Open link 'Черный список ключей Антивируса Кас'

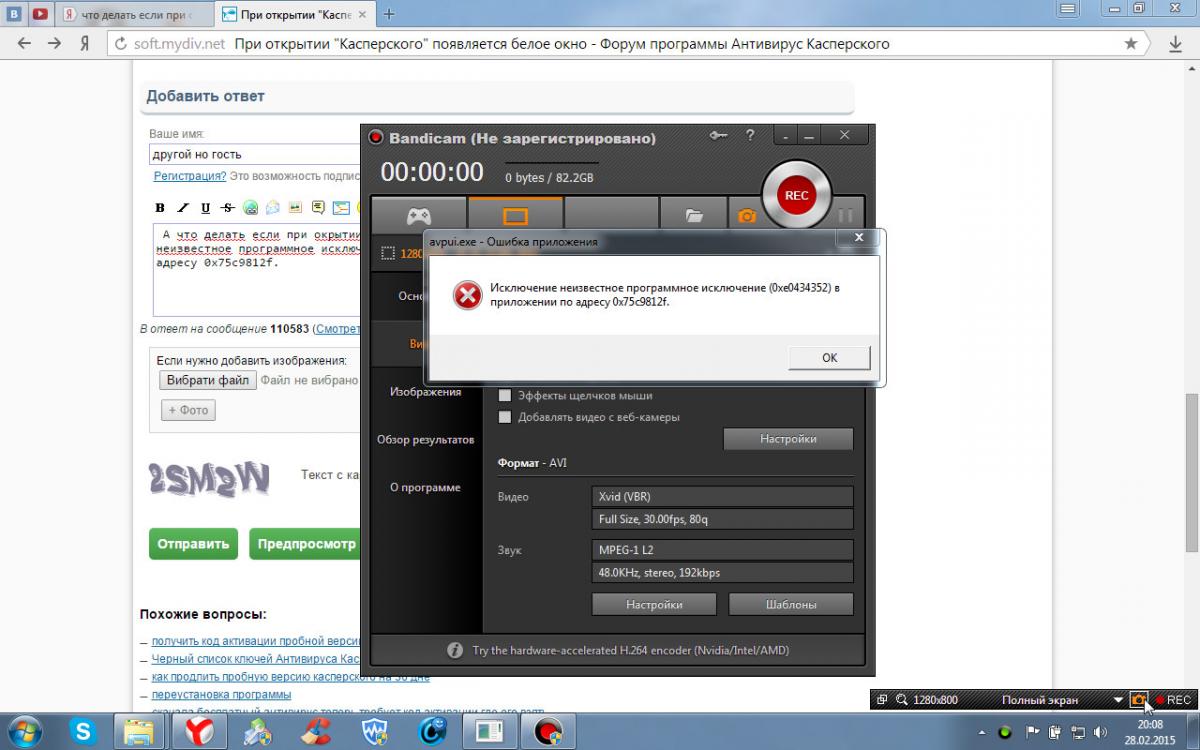[255, 659]
